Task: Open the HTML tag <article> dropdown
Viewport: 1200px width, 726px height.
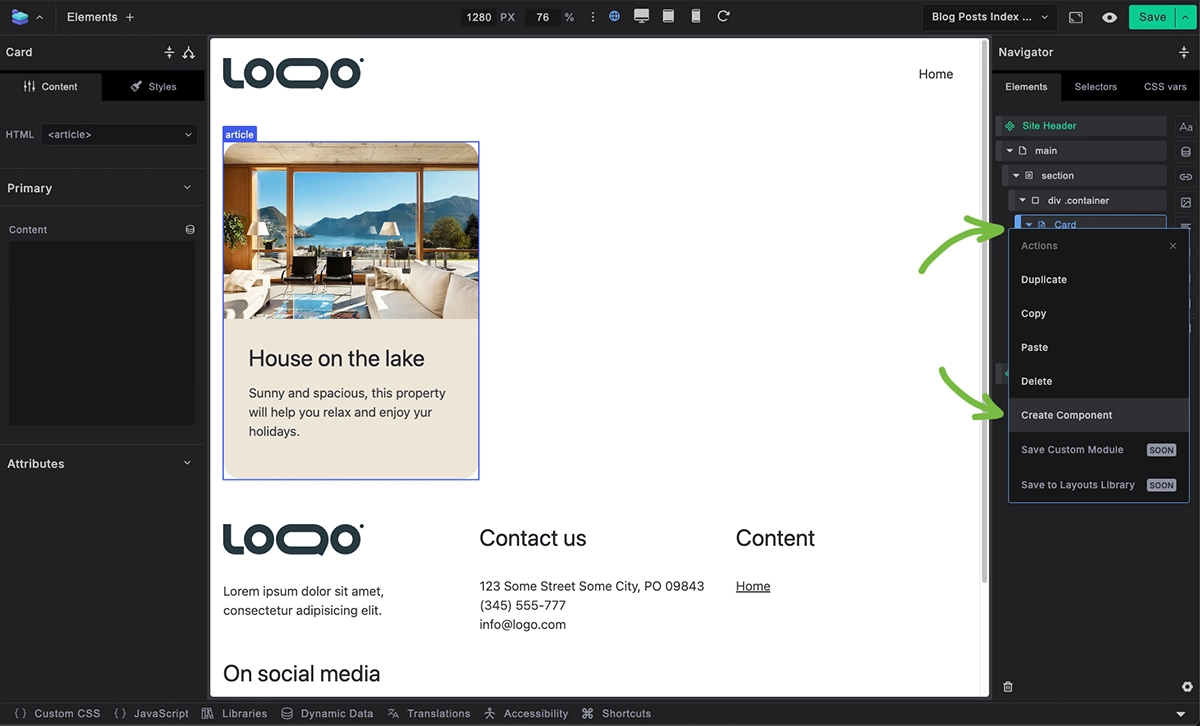Action: click(119, 134)
